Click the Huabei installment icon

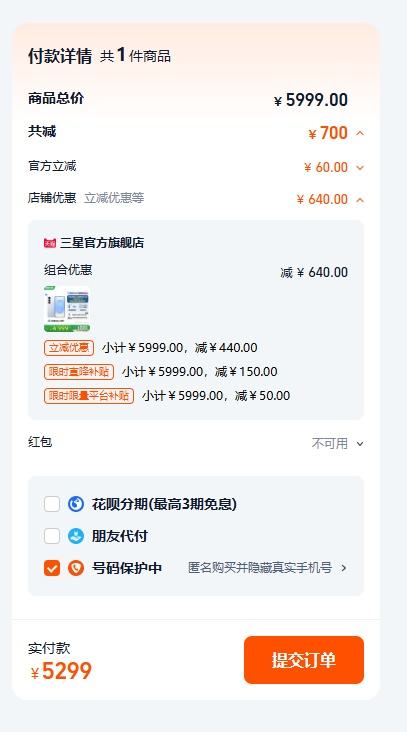point(76,504)
